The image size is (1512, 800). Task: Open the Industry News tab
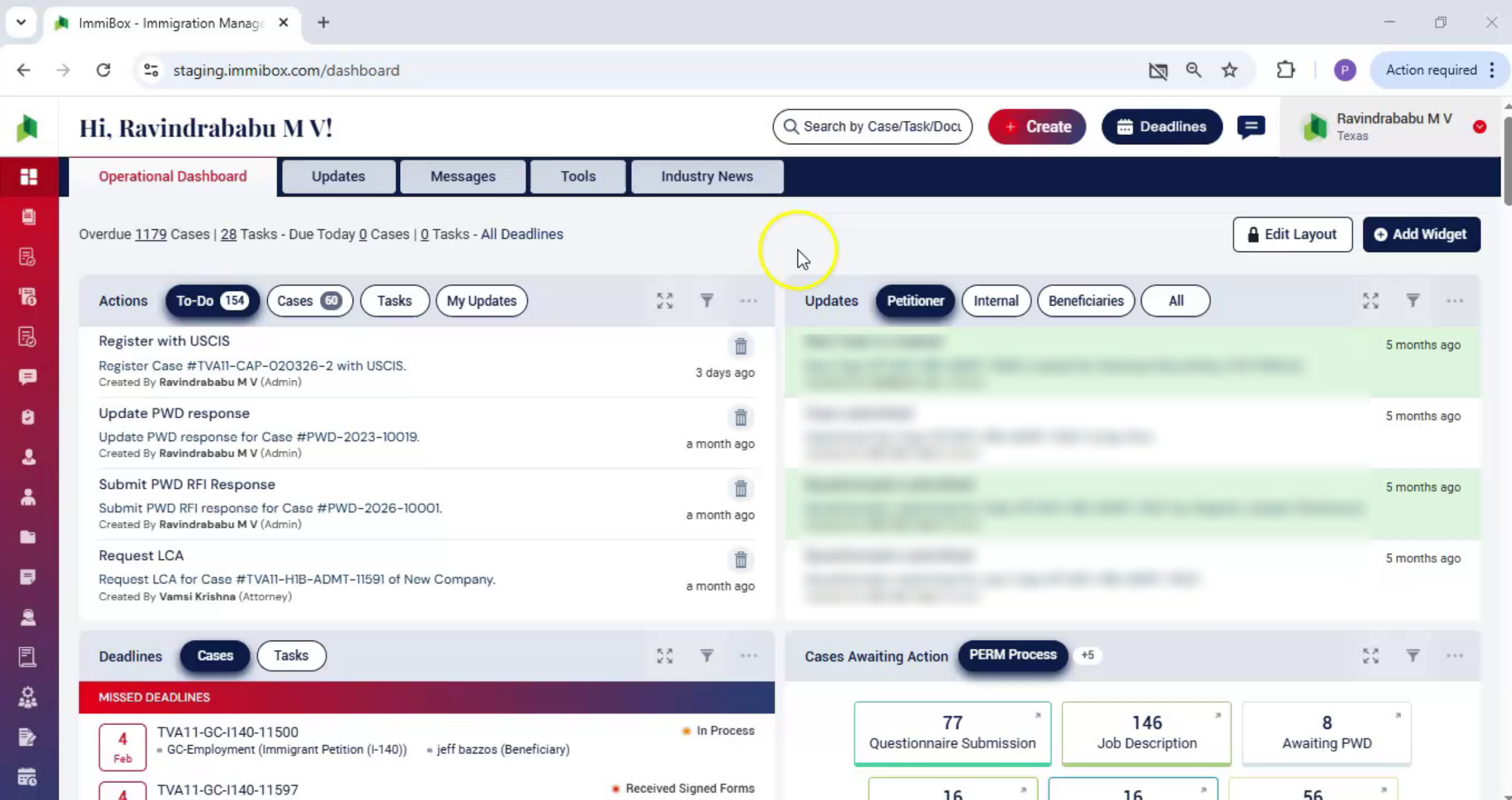(707, 176)
